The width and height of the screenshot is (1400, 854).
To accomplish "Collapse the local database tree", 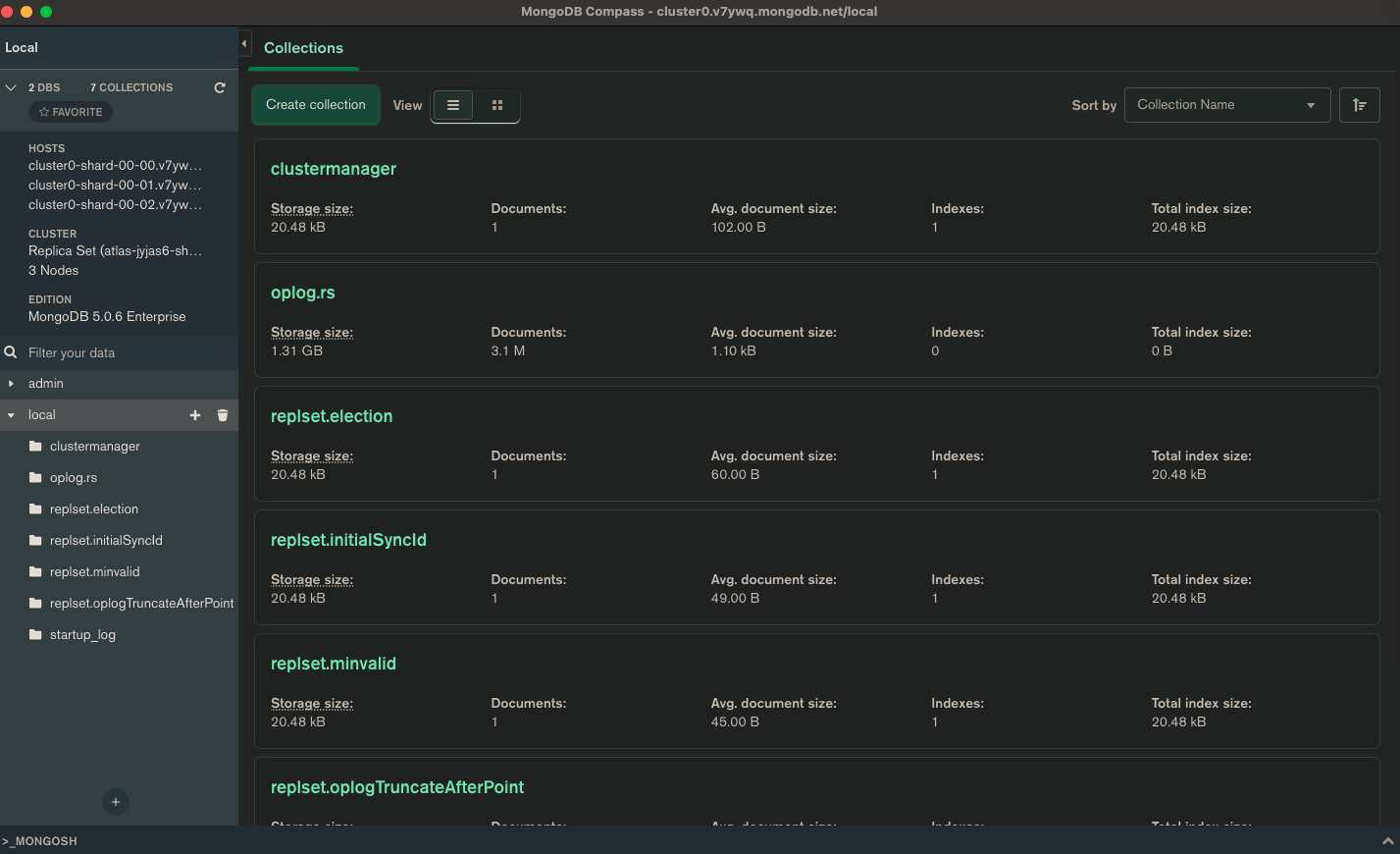I will click(11, 415).
